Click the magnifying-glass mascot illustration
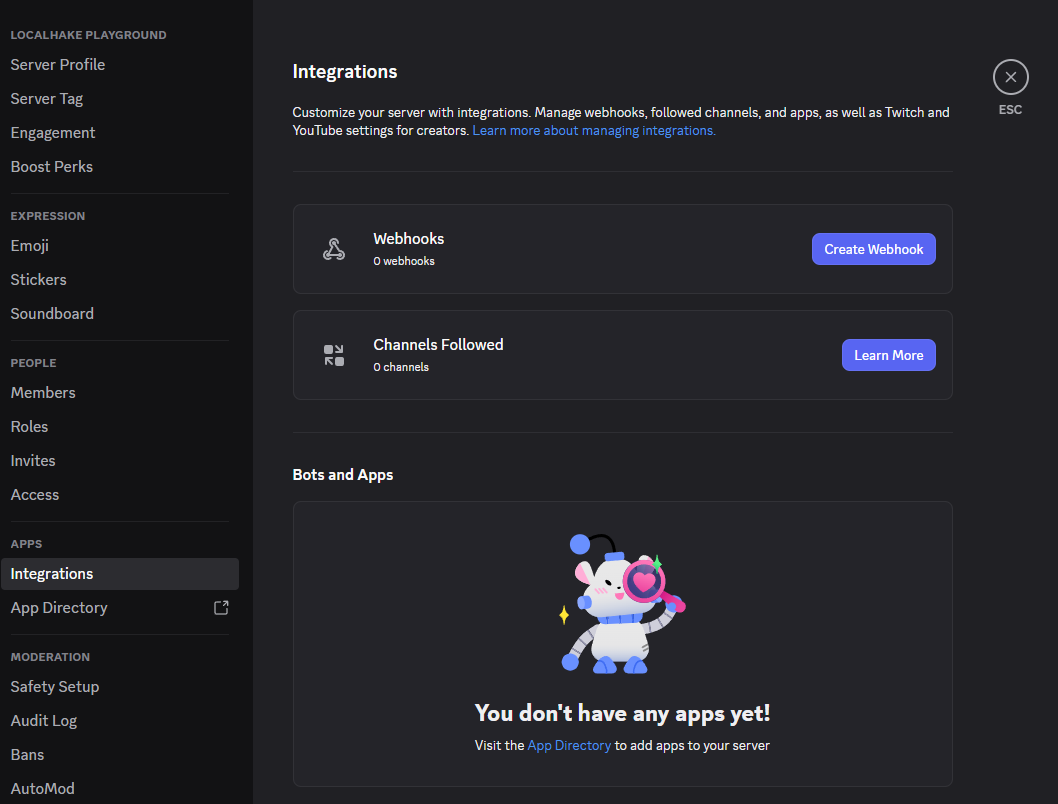The image size is (1058, 804). tap(622, 602)
